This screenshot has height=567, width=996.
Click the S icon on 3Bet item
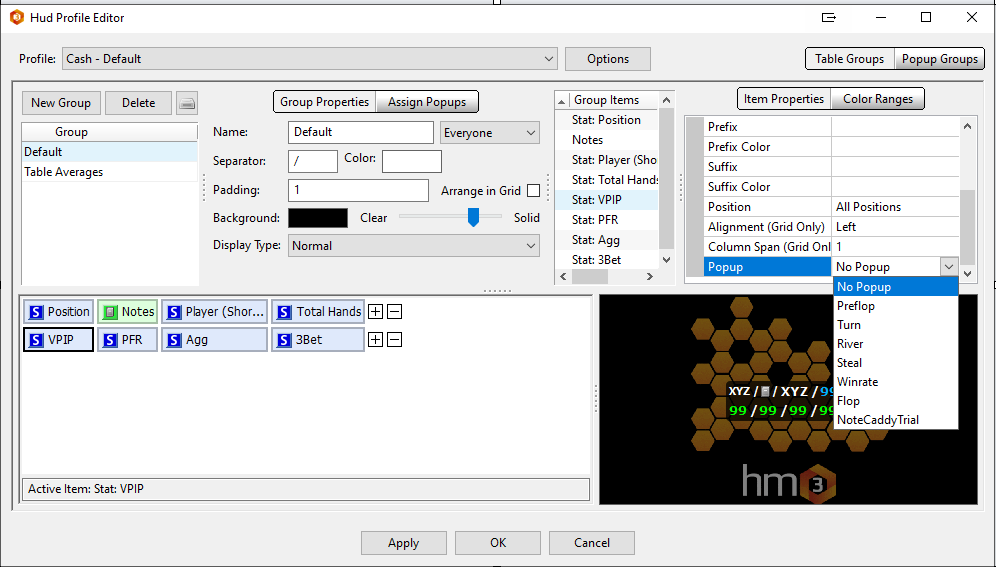pyautogui.click(x=285, y=340)
